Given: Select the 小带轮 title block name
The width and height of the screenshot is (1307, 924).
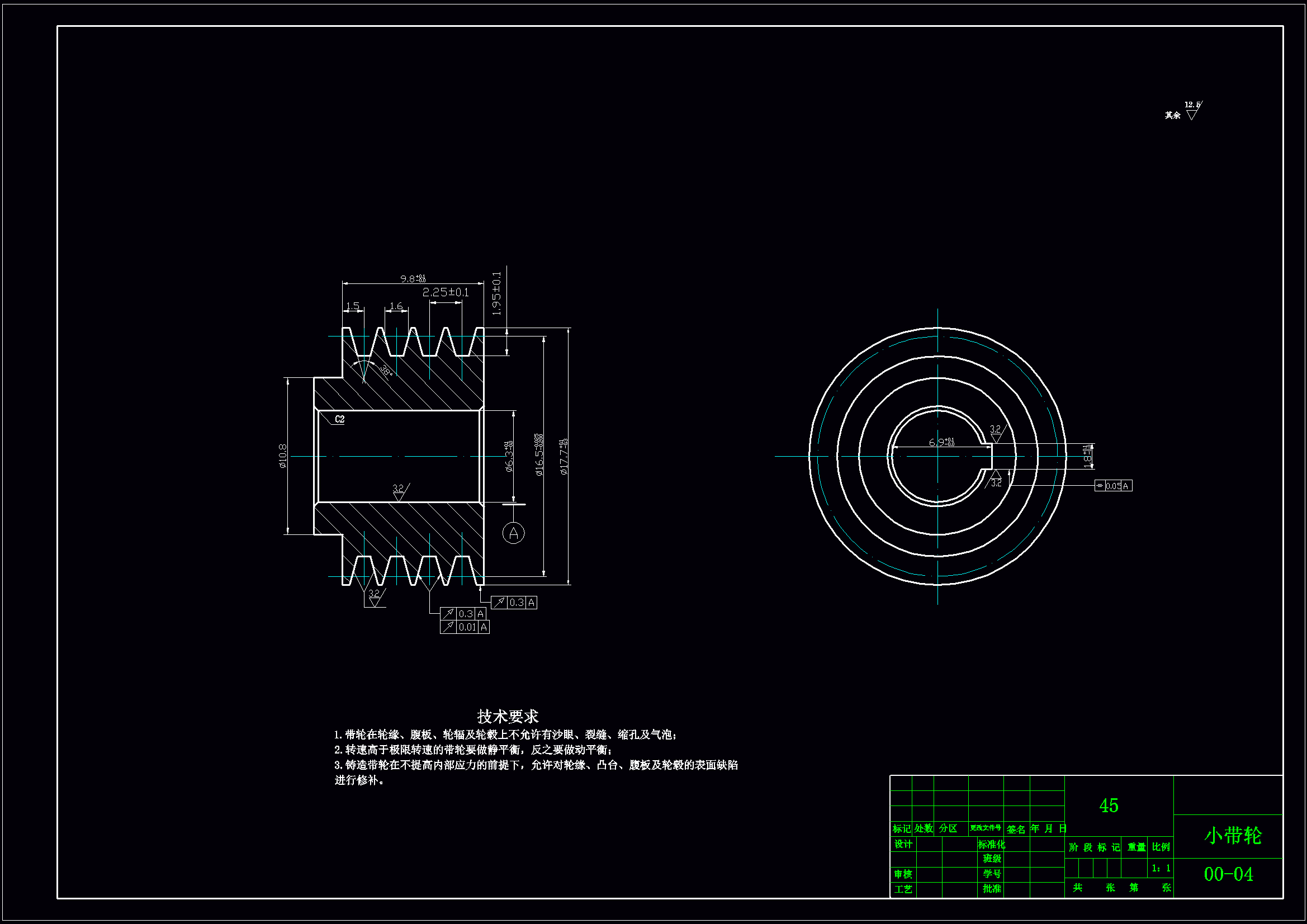Looking at the screenshot, I should point(1233,836).
